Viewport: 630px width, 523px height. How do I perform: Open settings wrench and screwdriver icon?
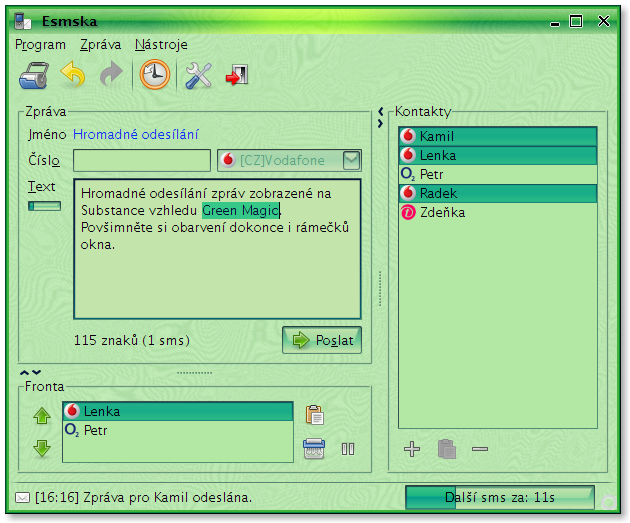[198, 75]
